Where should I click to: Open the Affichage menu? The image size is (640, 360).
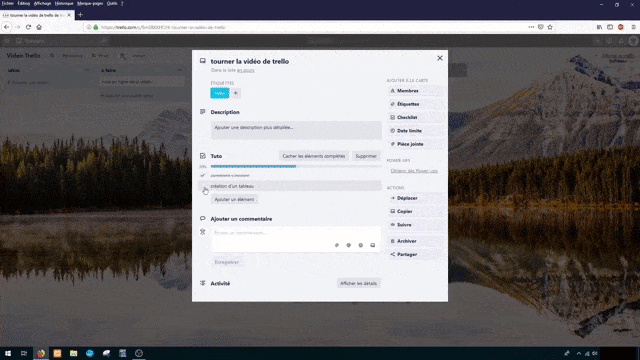tap(42, 3)
